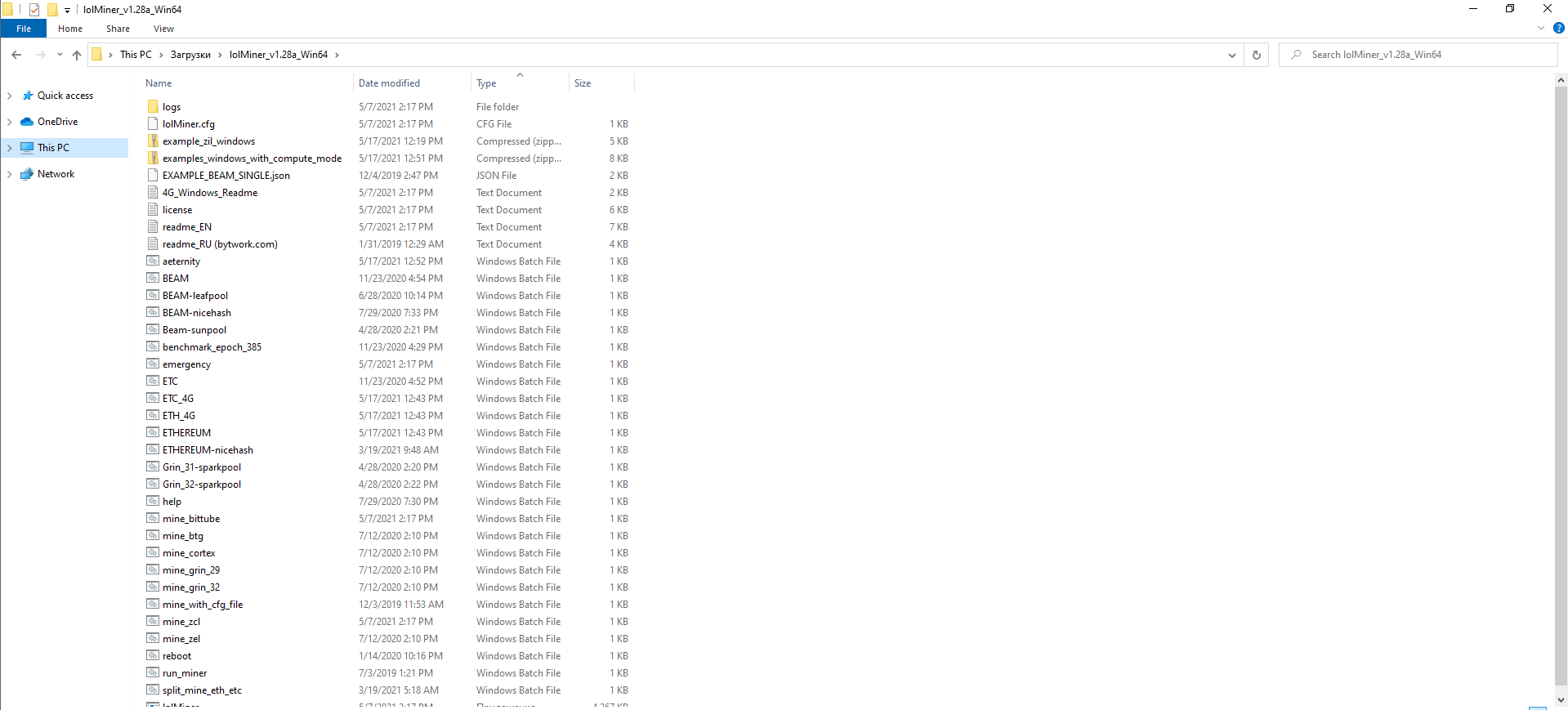
Task: Select the benchmark_epoch_385 batch icon
Action: pyautogui.click(x=153, y=346)
